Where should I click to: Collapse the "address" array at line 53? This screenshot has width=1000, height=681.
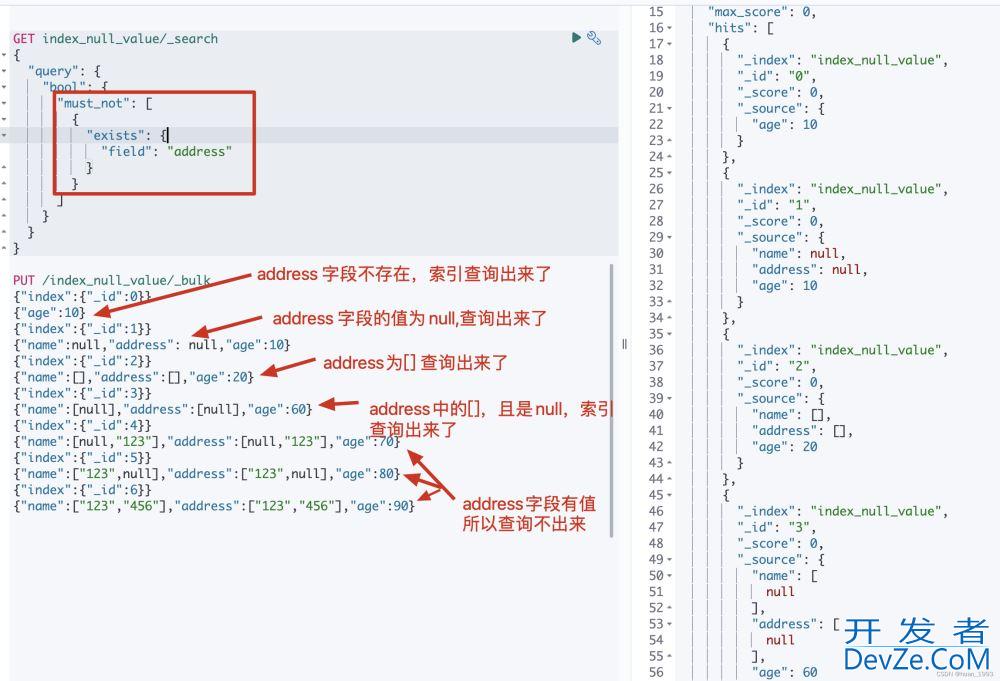click(670, 624)
